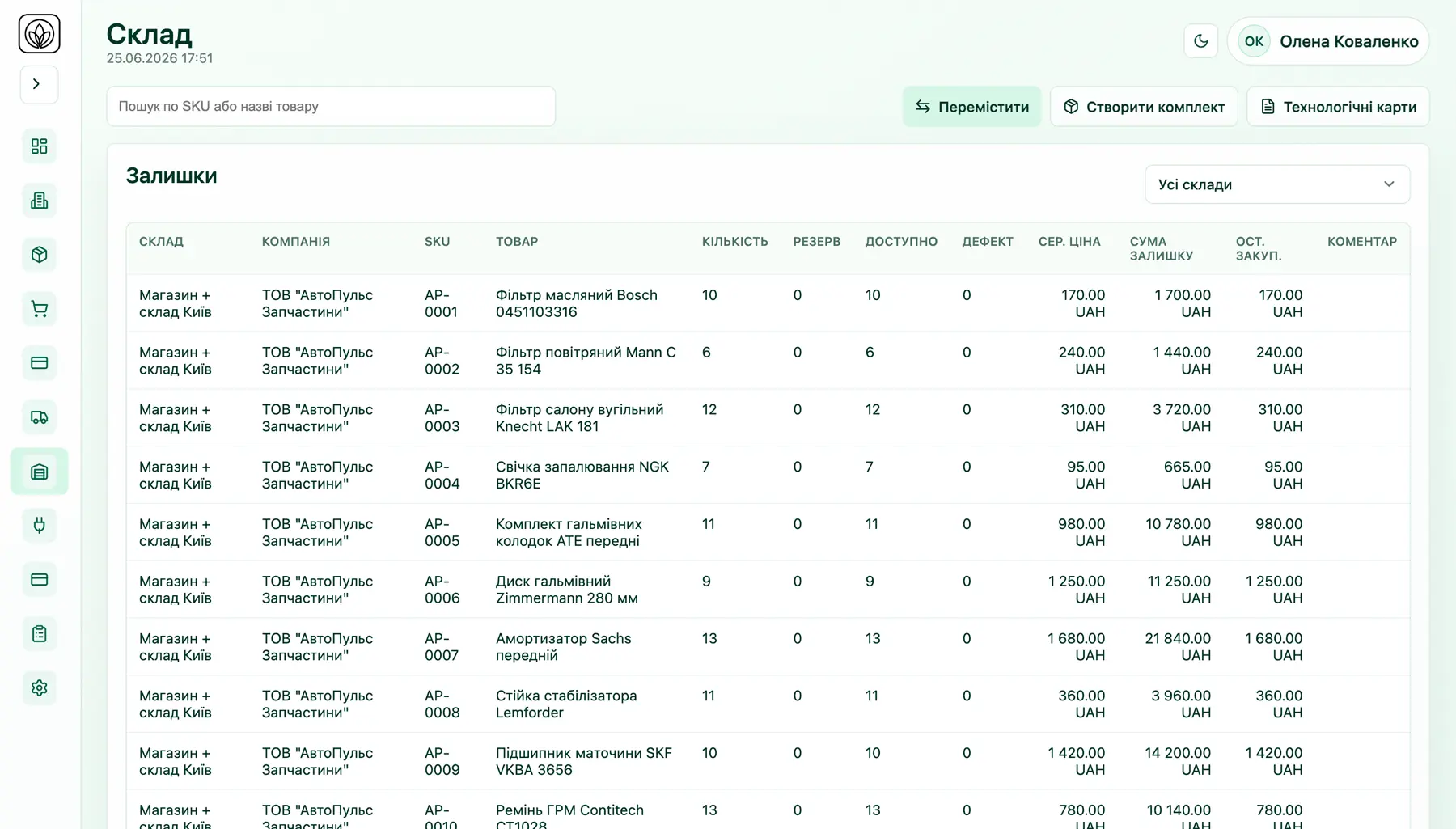The image size is (1456, 829).
Task: Open the settings gear icon in sidebar
Action: 39,688
